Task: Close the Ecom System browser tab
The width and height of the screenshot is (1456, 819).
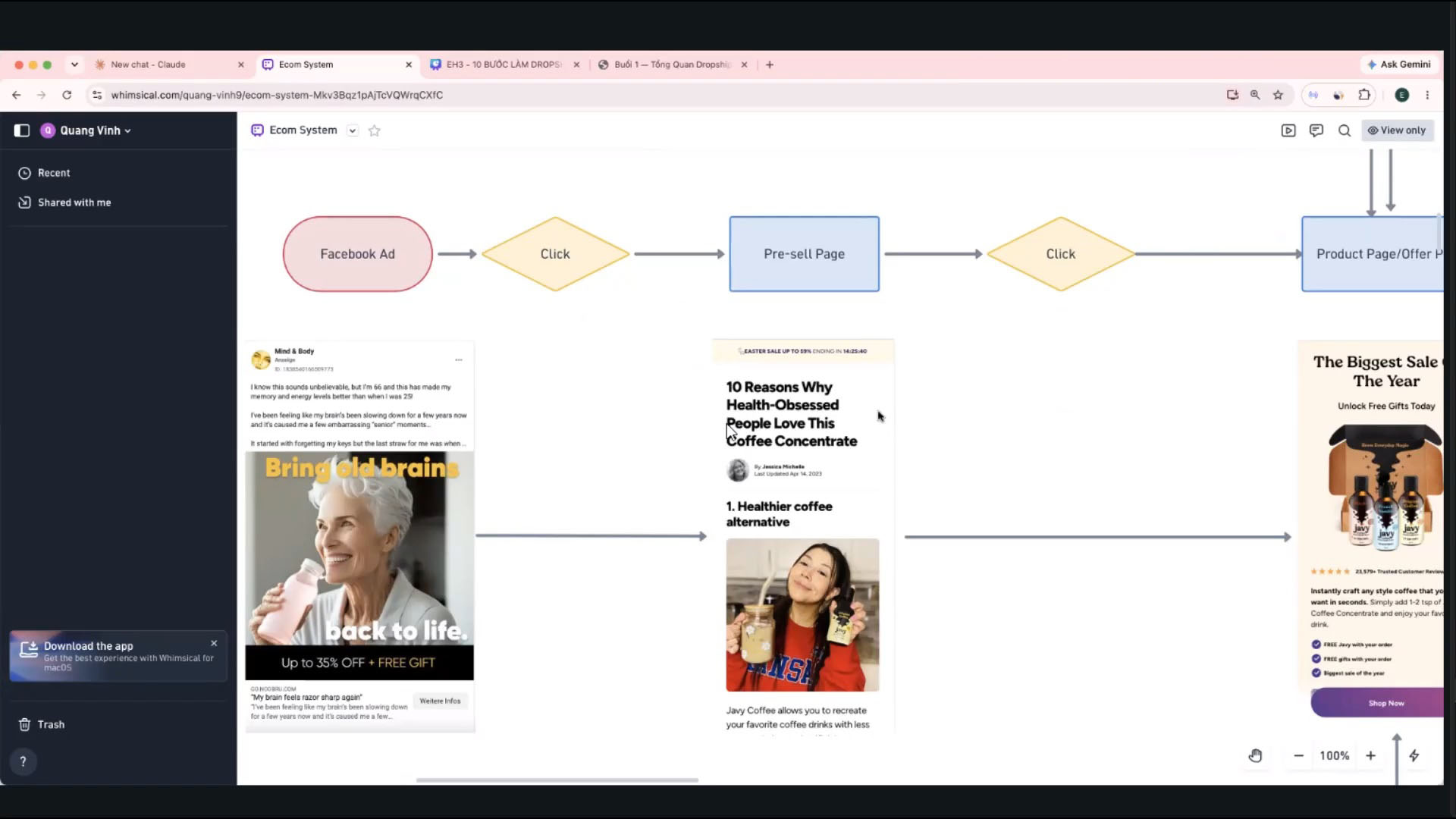Action: [409, 64]
